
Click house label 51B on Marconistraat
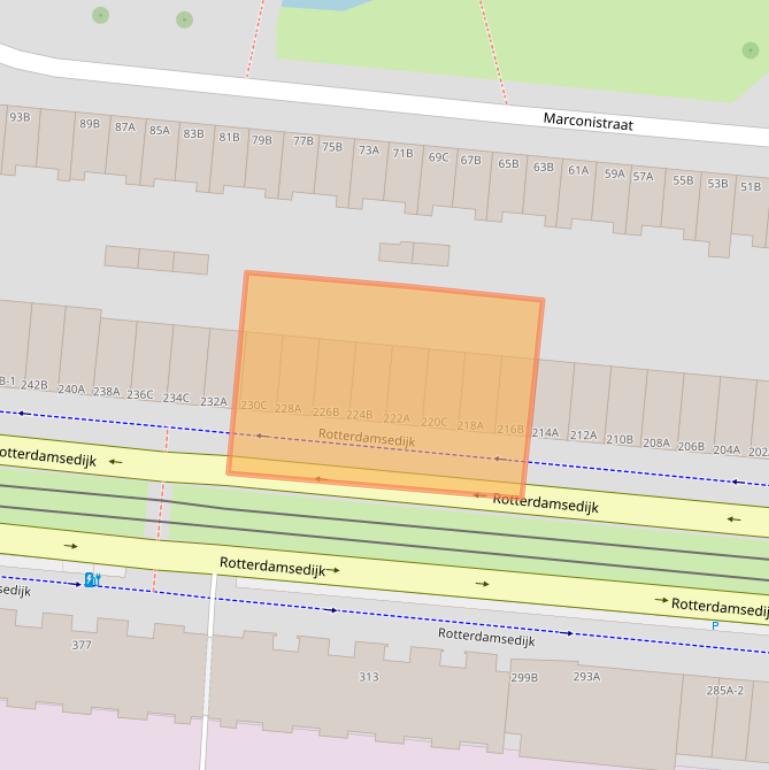click(x=750, y=186)
